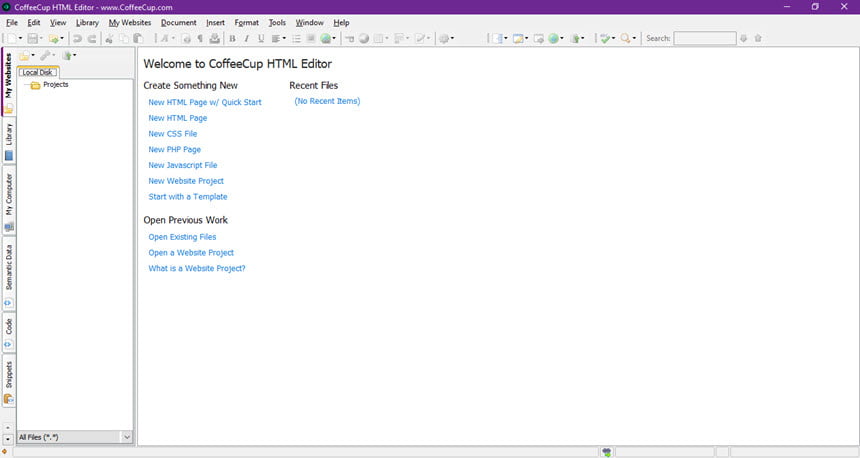Toggle Italic formatting
This screenshot has width=860, height=458.
coord(246,38)
